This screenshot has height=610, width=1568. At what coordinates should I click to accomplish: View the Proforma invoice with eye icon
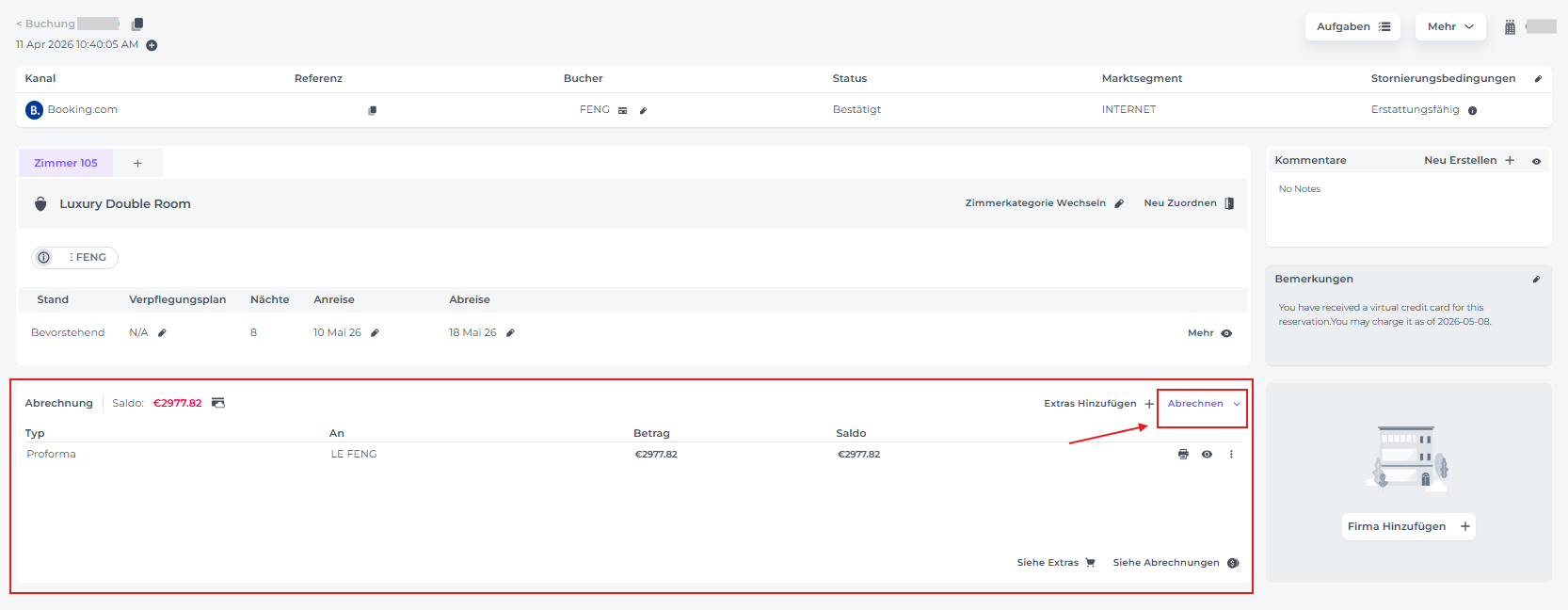[x=1207, y=455]
